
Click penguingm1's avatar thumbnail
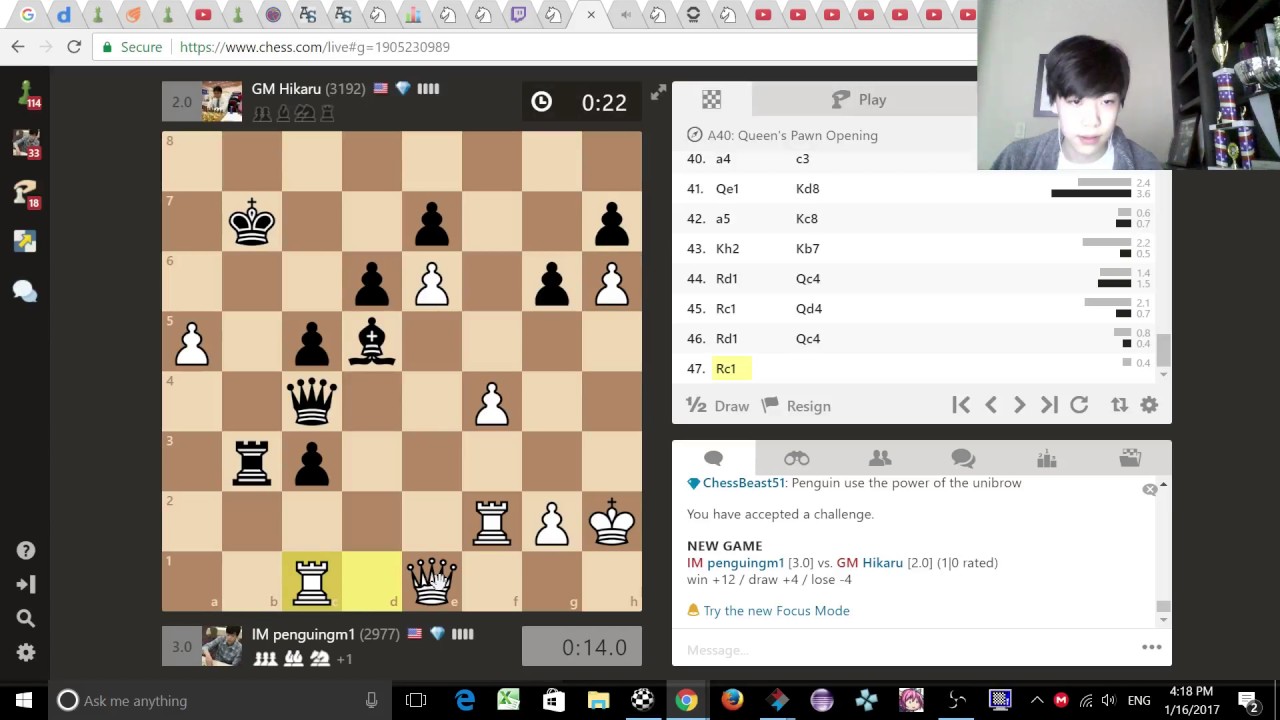pos(222,646)
